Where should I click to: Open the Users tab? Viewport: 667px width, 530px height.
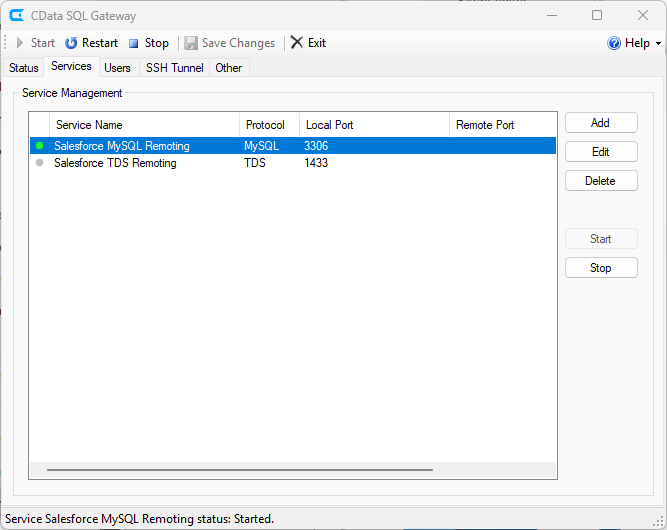pos(117,68)
